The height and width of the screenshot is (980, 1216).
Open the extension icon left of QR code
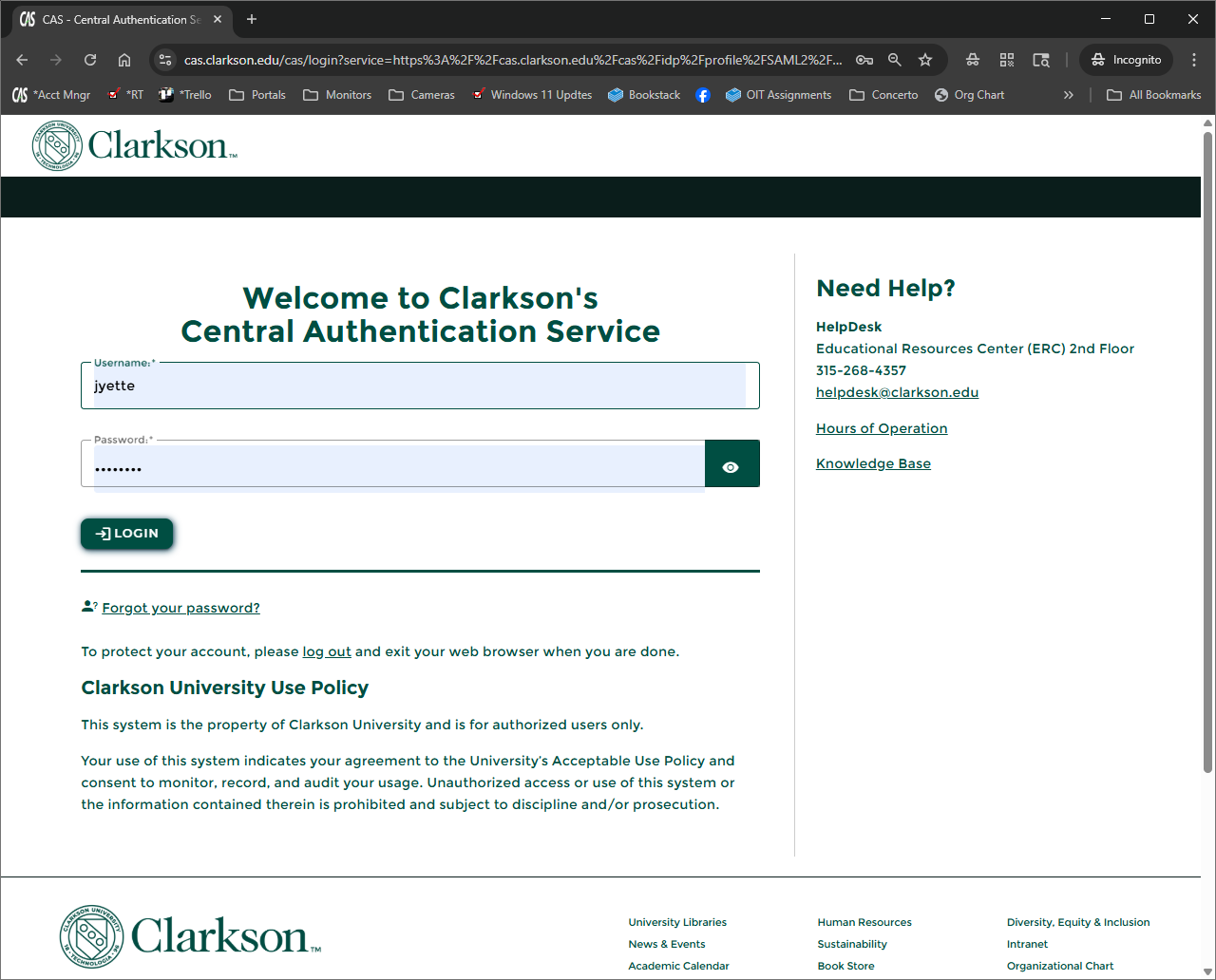[973, 60]
